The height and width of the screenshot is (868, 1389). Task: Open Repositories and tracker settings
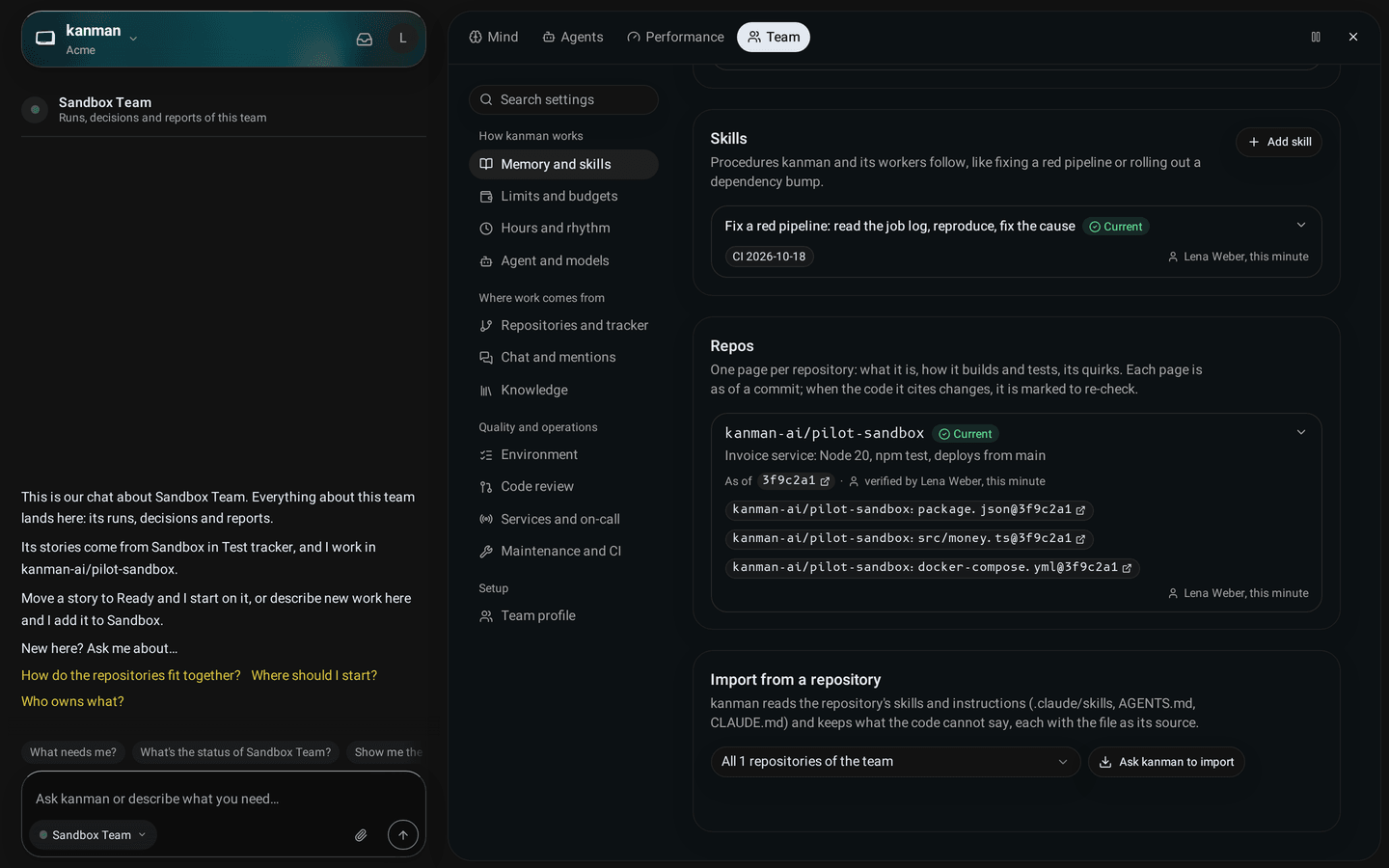[563, 325]
